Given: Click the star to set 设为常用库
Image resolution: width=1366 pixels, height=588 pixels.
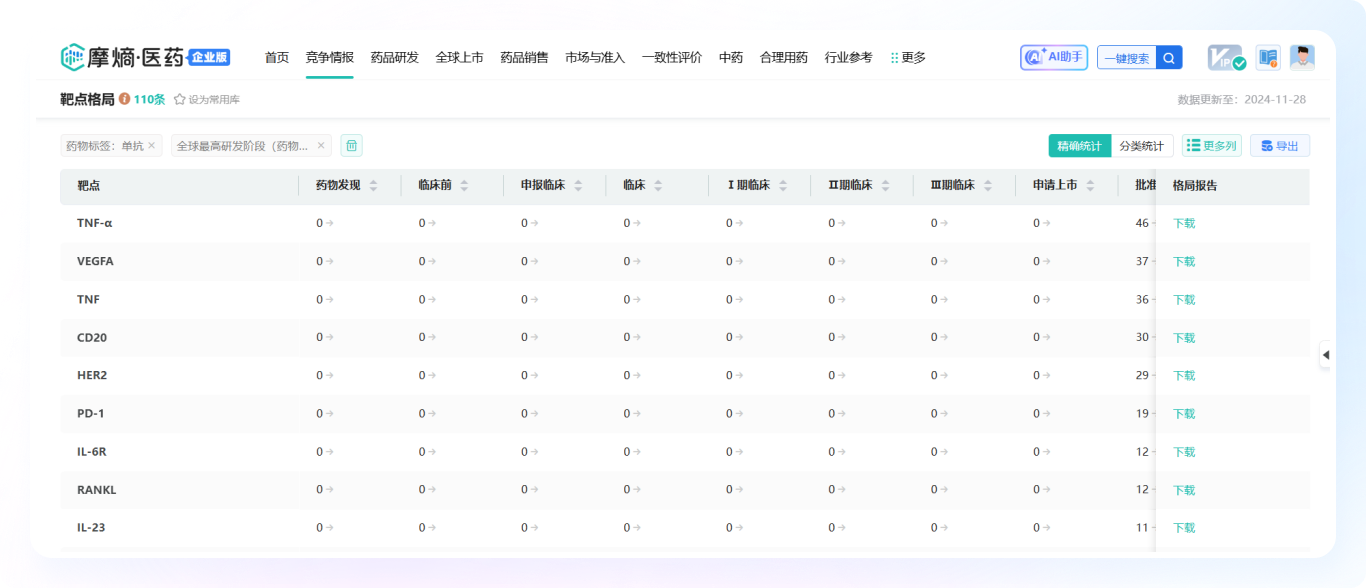Looking at the screenshot, I should point(180,100).
